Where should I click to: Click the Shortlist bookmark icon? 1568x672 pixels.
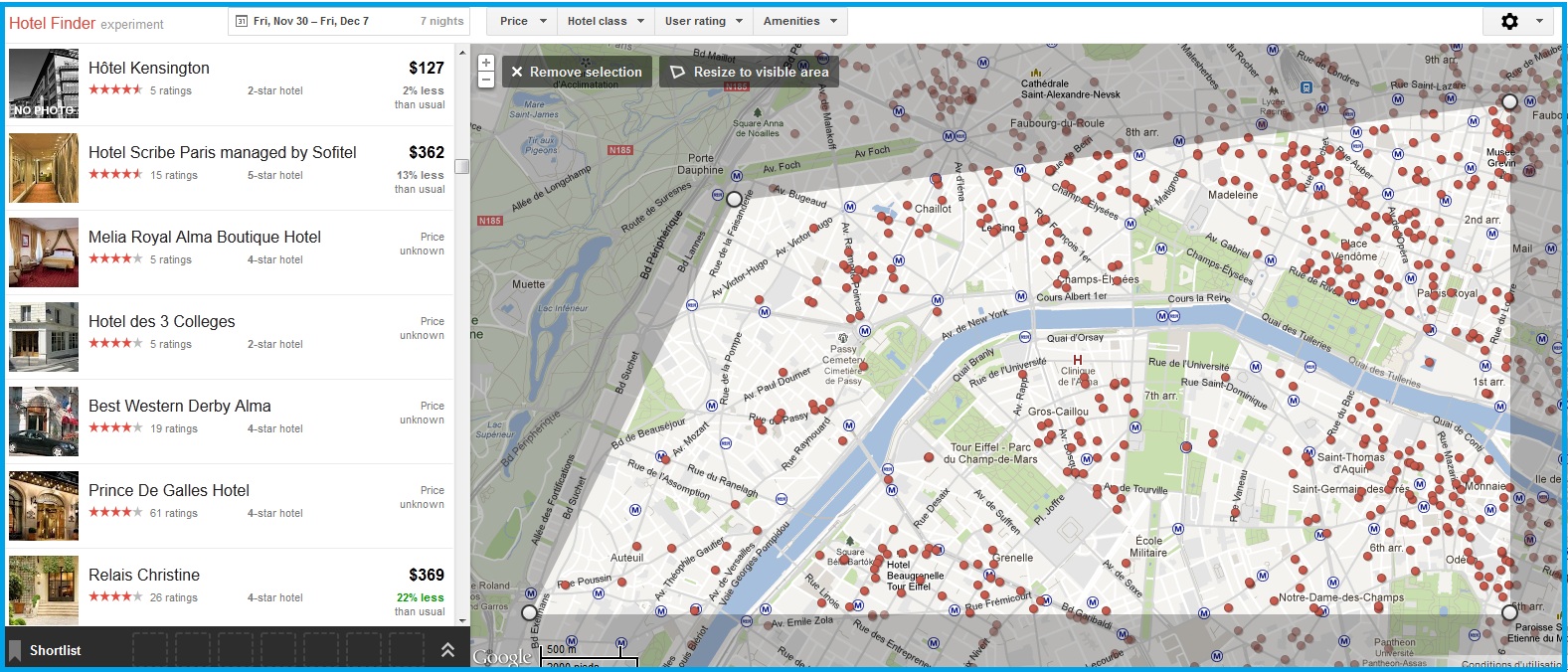15,651
